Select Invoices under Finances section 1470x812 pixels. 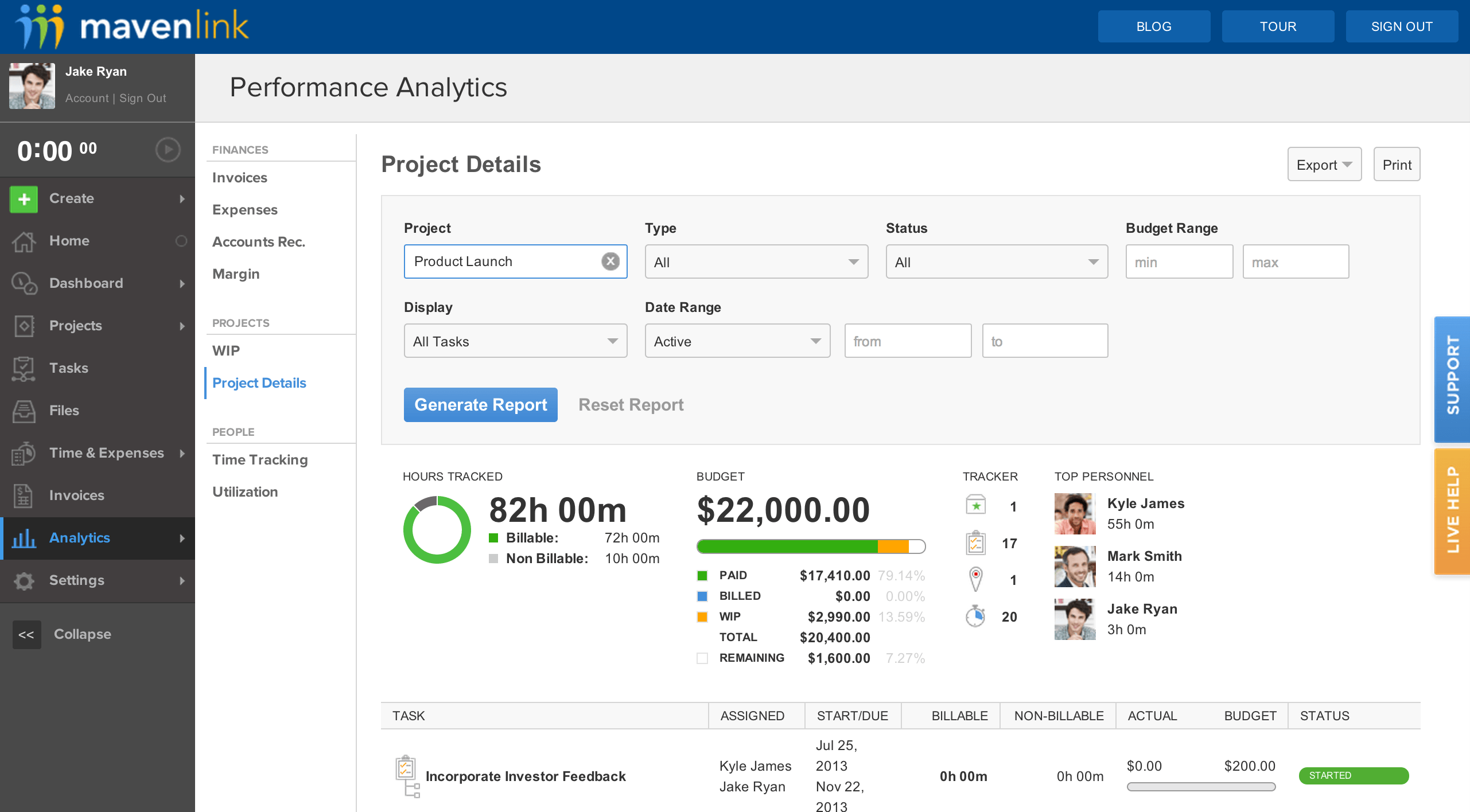[240, 177]
